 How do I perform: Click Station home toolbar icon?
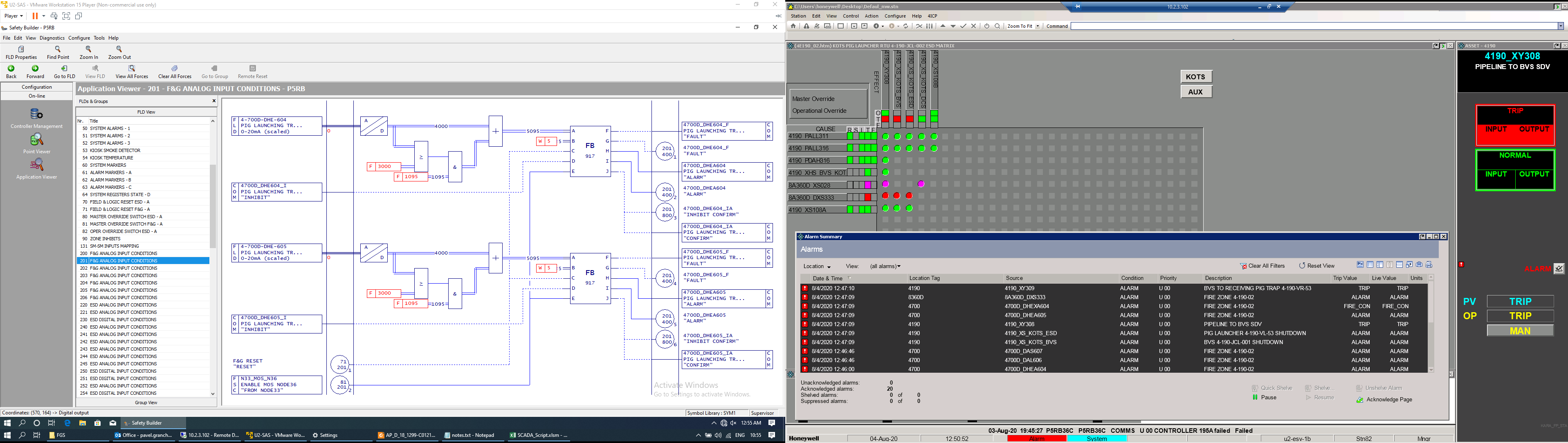tap(793, 26)
